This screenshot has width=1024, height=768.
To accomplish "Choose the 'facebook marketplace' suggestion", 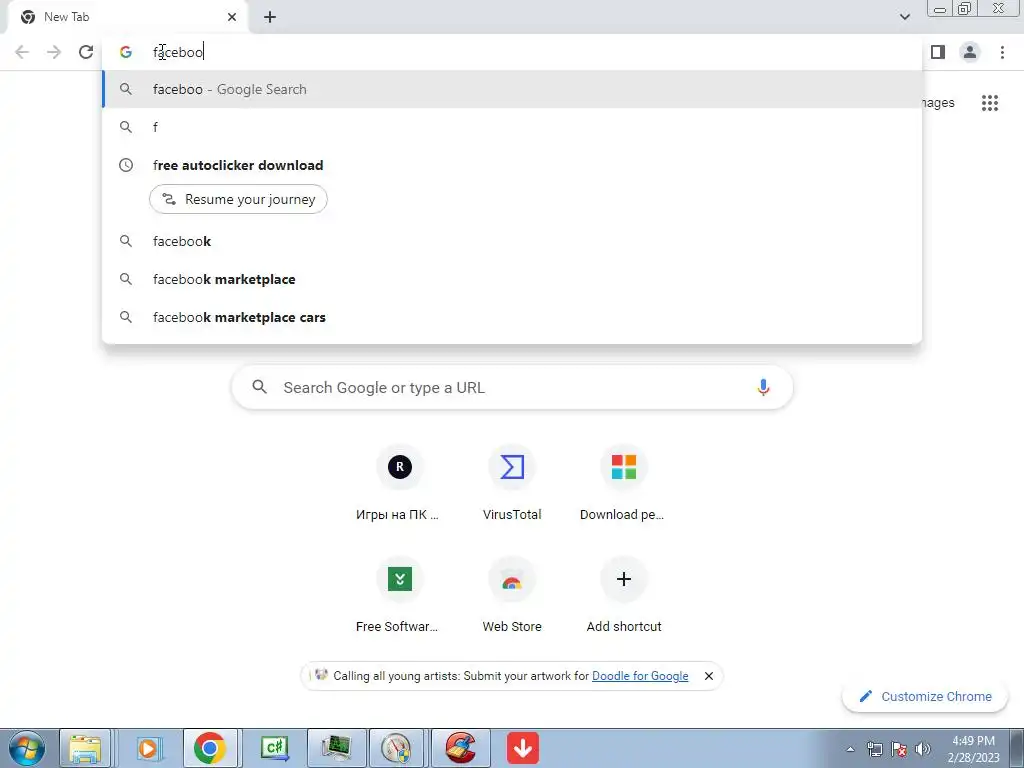I will click(x=512, y=279).
